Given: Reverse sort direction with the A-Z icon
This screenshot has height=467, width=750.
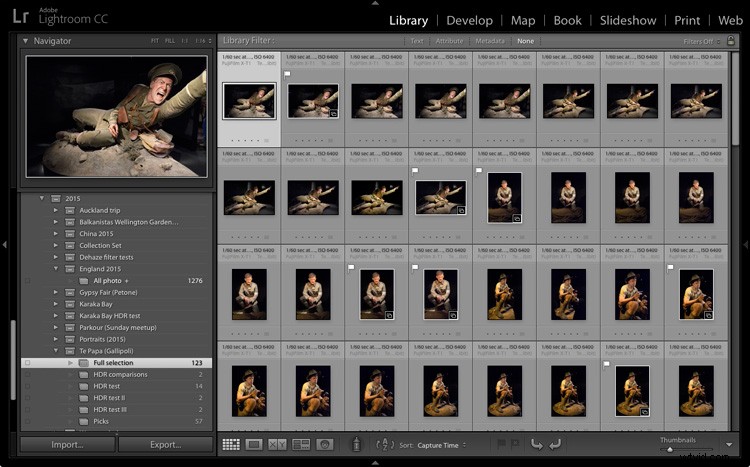Looking at the screenshot, I should [x=386, y=445].
